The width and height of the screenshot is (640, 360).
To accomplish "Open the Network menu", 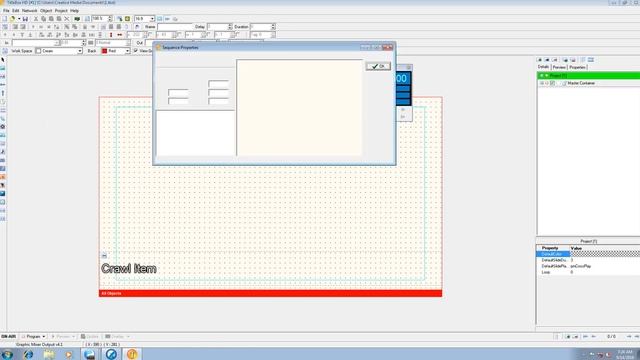I will tap(29, 11).
